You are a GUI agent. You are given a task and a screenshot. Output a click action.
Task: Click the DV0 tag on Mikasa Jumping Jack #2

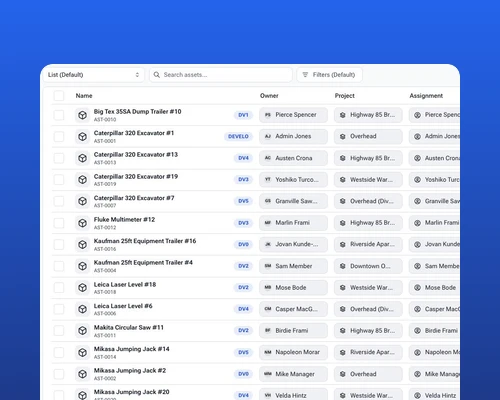[x=243, y=374]
